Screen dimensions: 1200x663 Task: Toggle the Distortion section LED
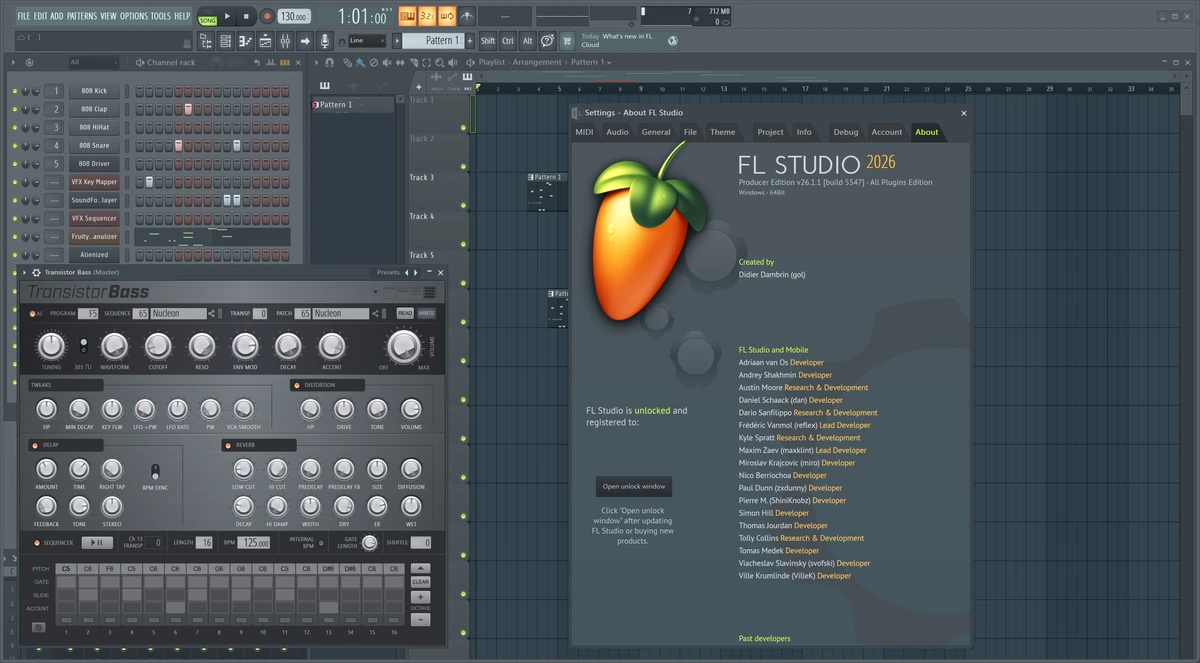(296, 385)
